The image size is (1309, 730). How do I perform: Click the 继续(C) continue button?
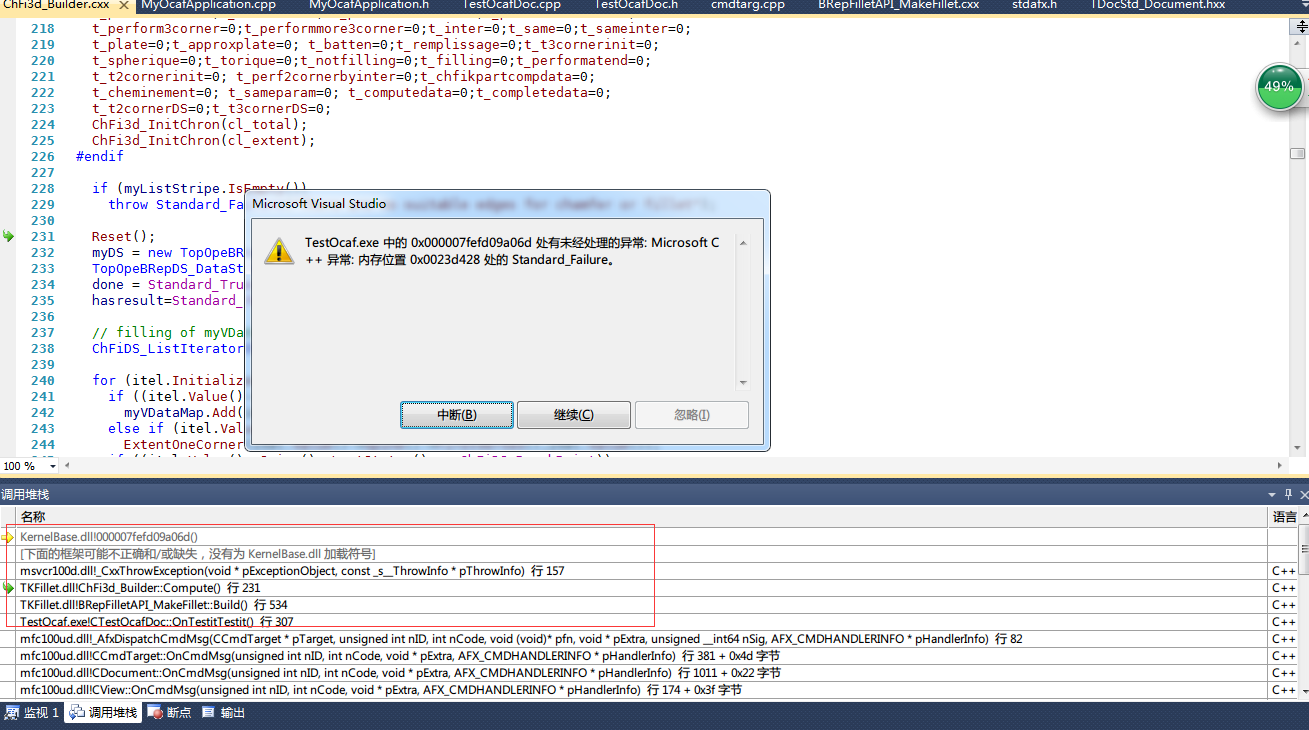click(574, 415)
